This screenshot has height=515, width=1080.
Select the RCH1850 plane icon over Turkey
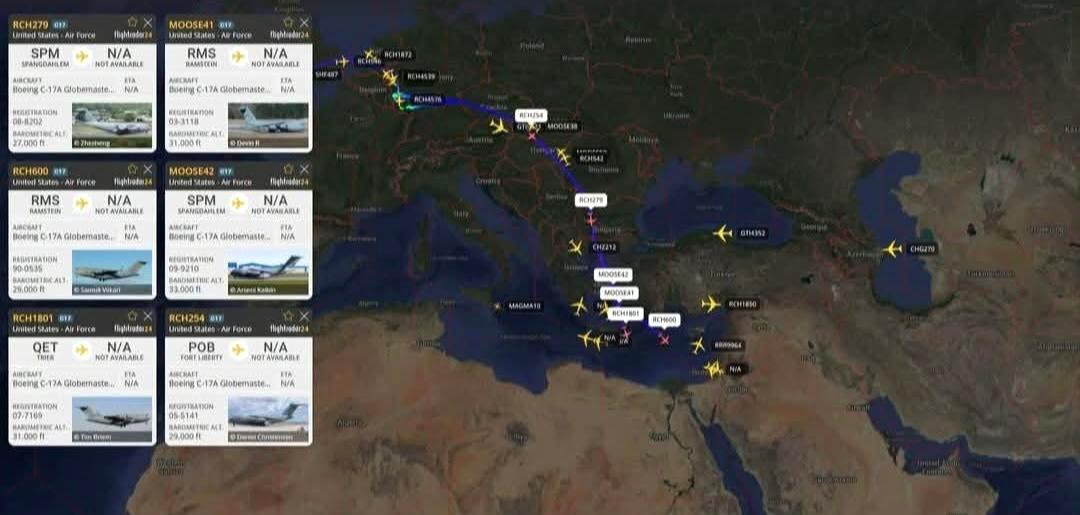[710, 304]
